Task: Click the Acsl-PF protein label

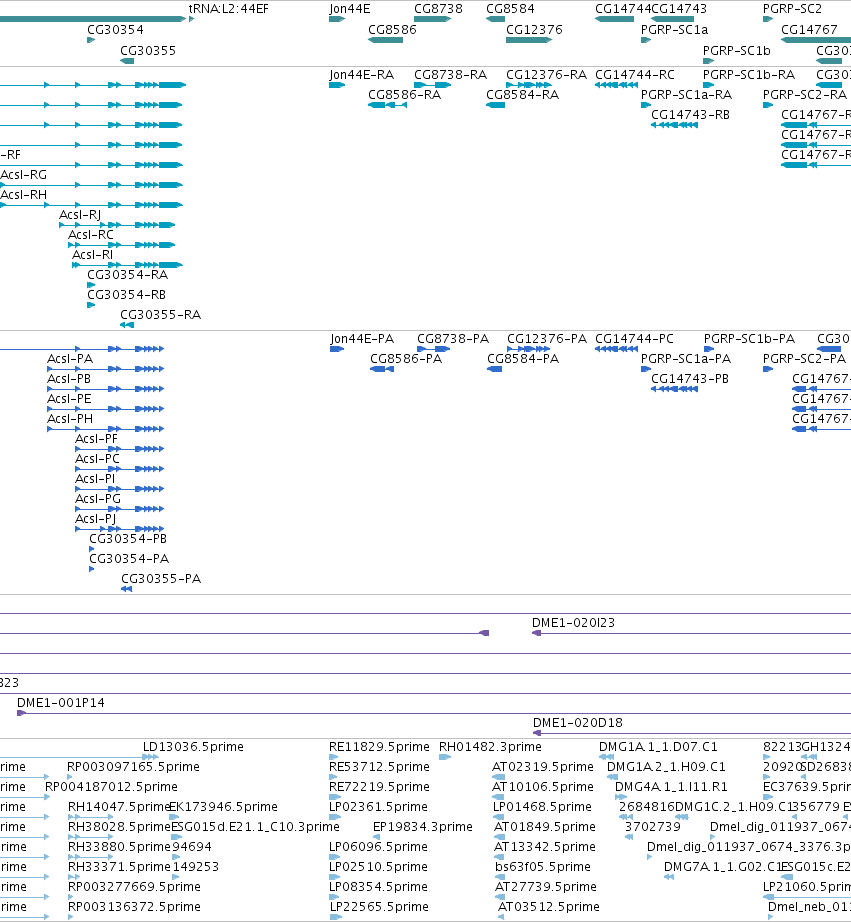Action: (96, 439)
